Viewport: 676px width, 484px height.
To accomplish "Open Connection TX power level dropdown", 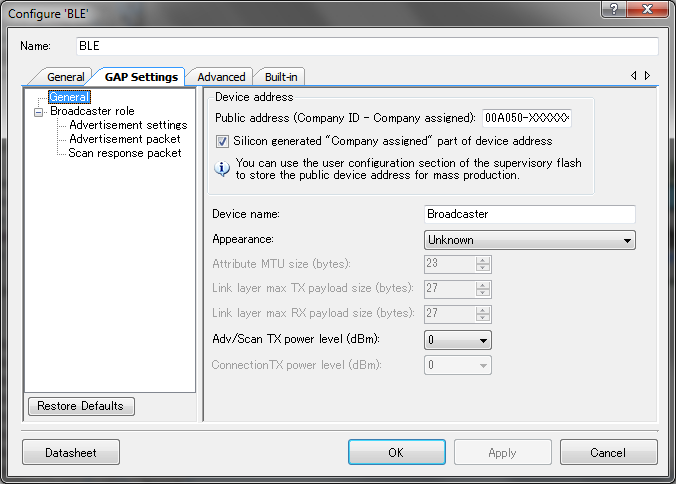I will click(457, 365).
